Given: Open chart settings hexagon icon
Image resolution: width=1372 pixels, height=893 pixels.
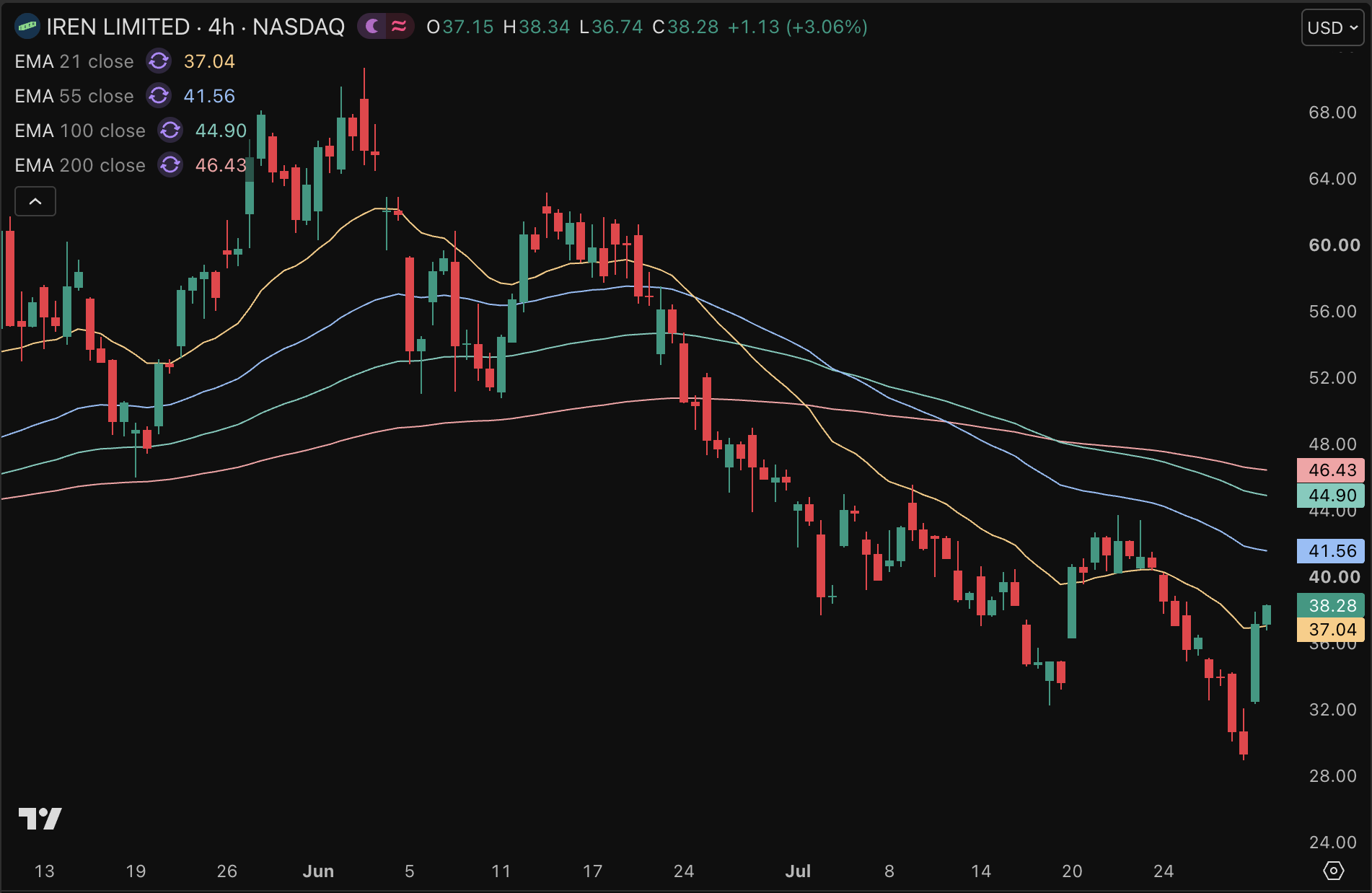Looking at the screenshot, I should click(1333, 871).
